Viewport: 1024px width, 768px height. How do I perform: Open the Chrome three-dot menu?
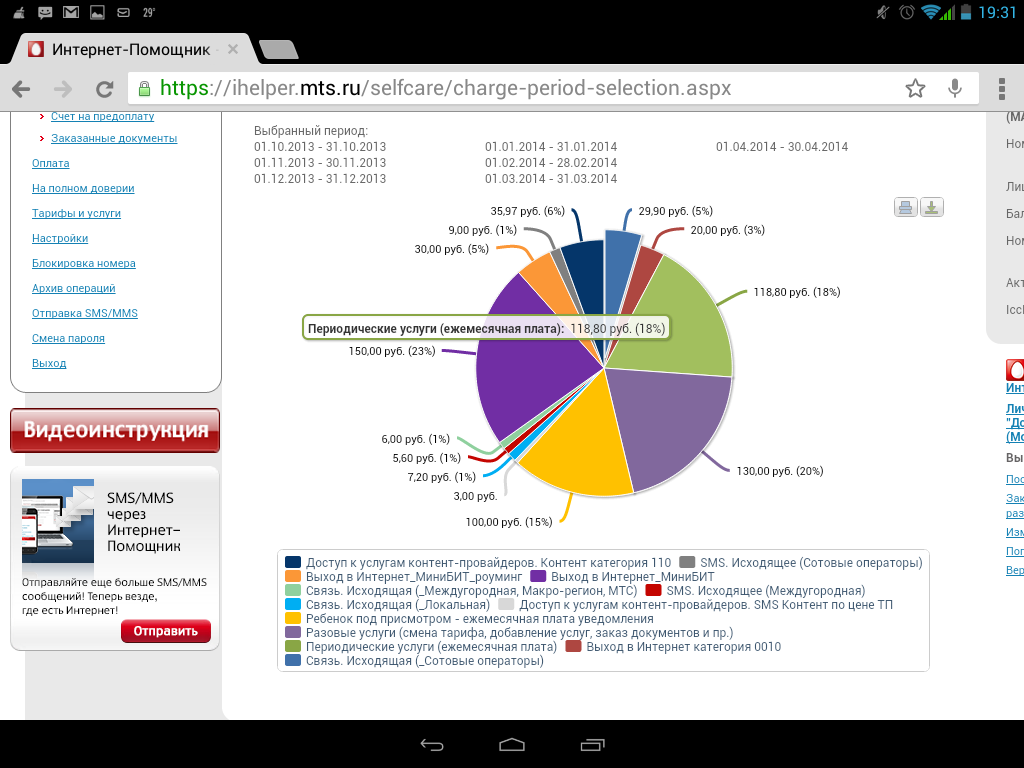point(1002,89)
